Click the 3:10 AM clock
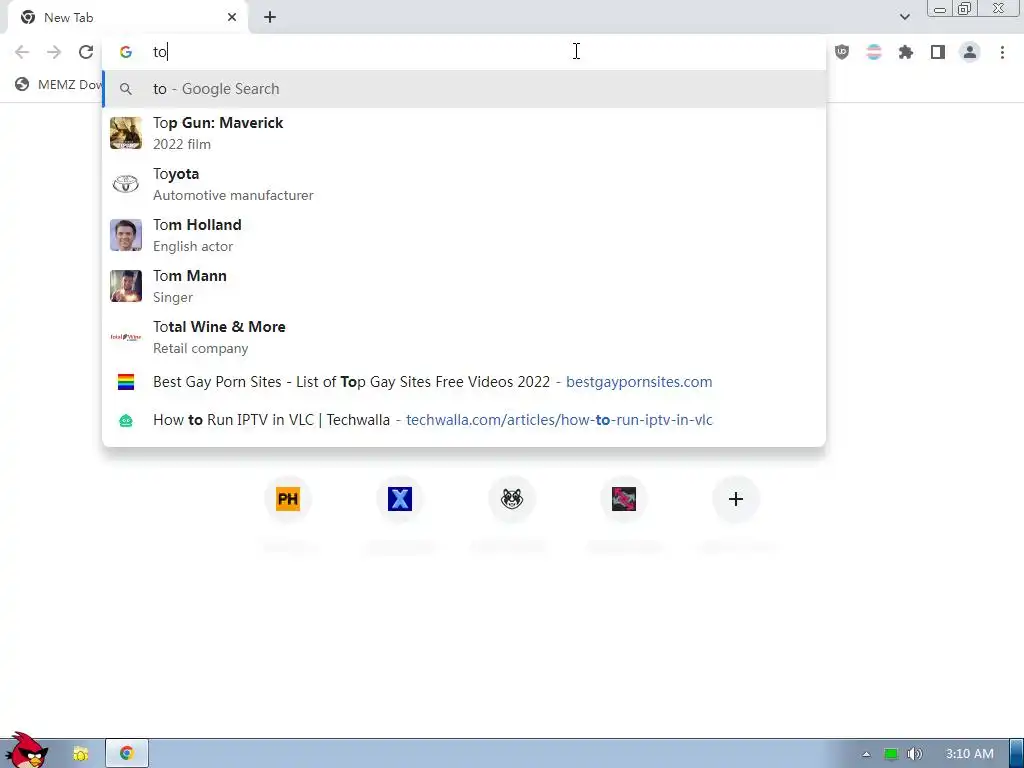This screenshot has height=768, width=1024. [970, 754]
